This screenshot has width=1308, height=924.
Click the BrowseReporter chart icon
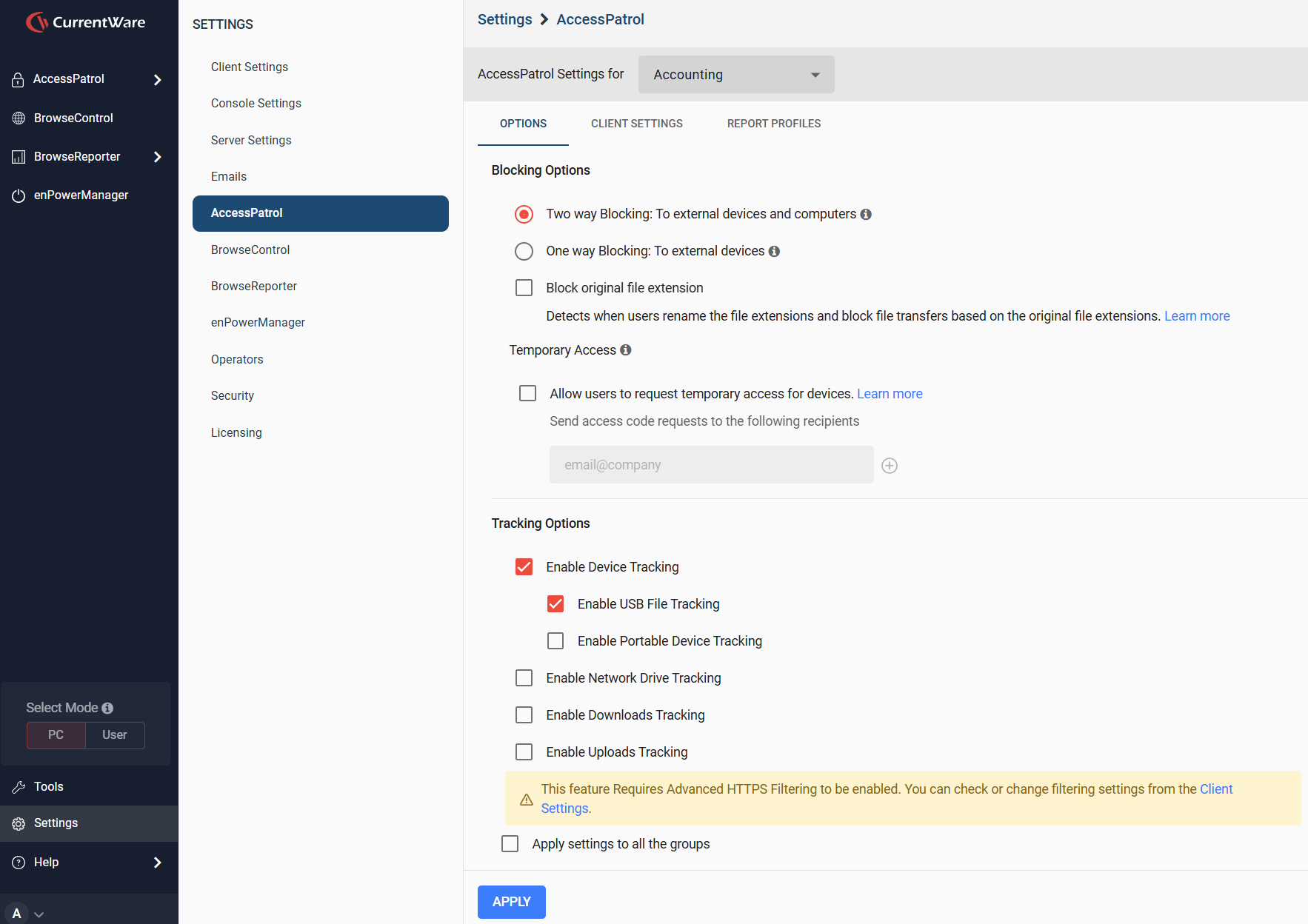tap(19, 157)
